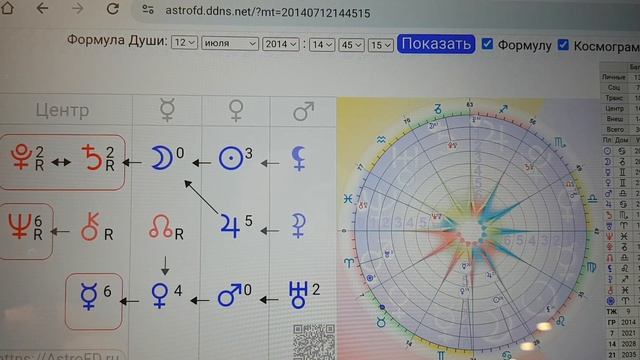Go back with the browser back arrow
Screen dimensions: 640x360
tap(42, 8)
